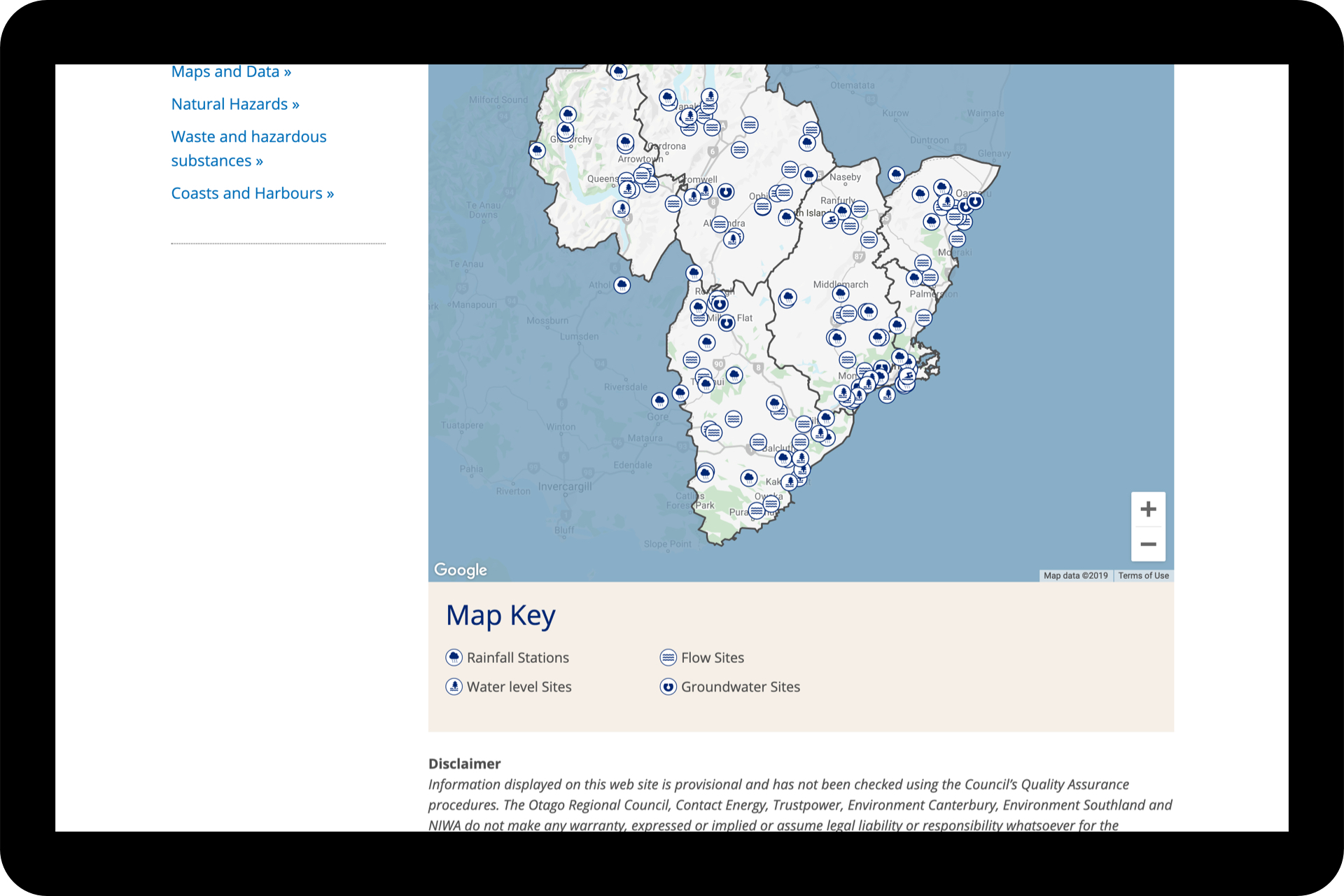
Task: Select the groundwater marker at Millers Flat
Action: pyautogui.click(x=727, y=323)
